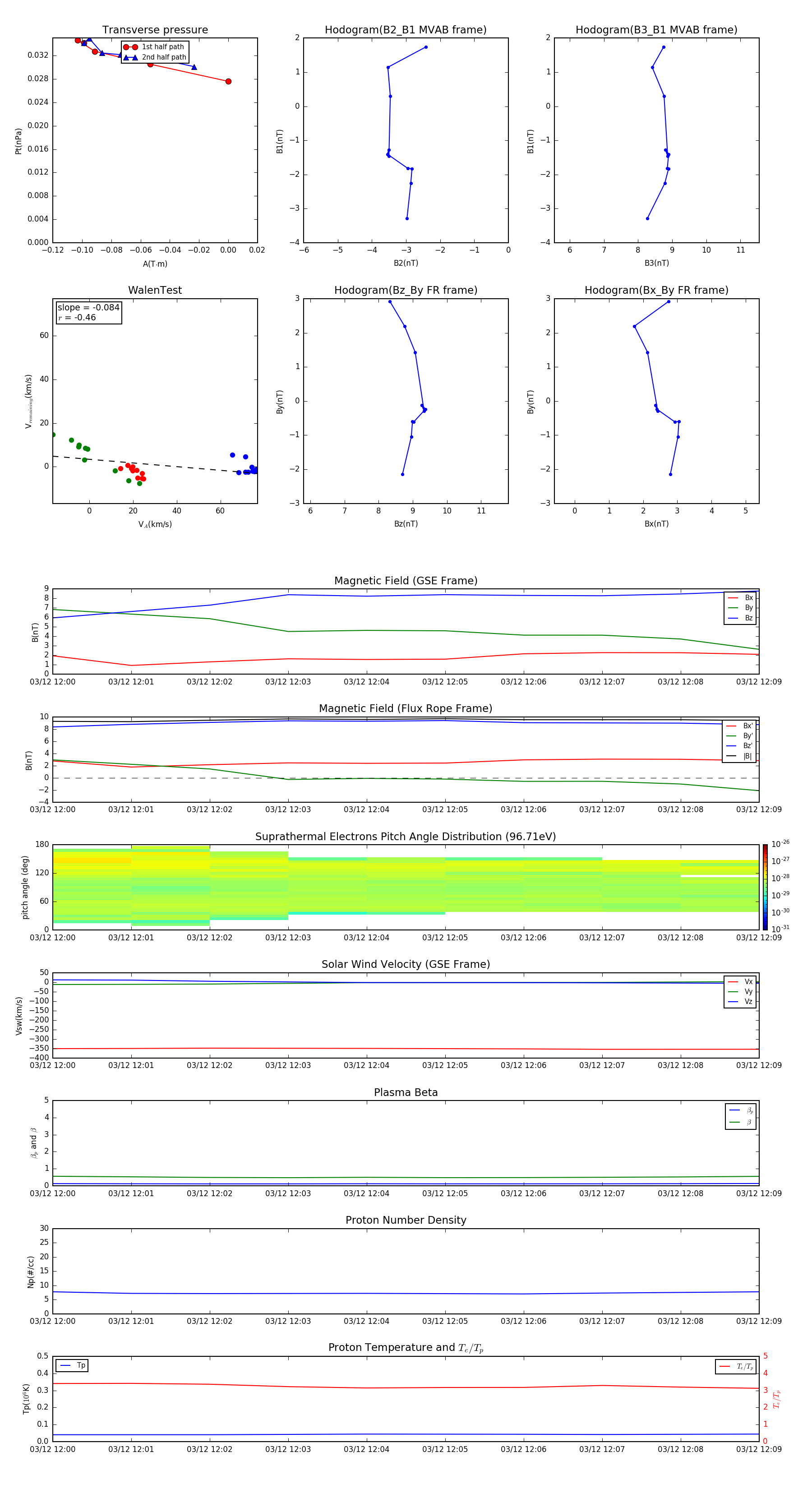The width and height of the screenshot is (812, 1489).
Task: Click '03/12 12:09' tick under proton temperature plot
Action: (x=759, y=1449)
